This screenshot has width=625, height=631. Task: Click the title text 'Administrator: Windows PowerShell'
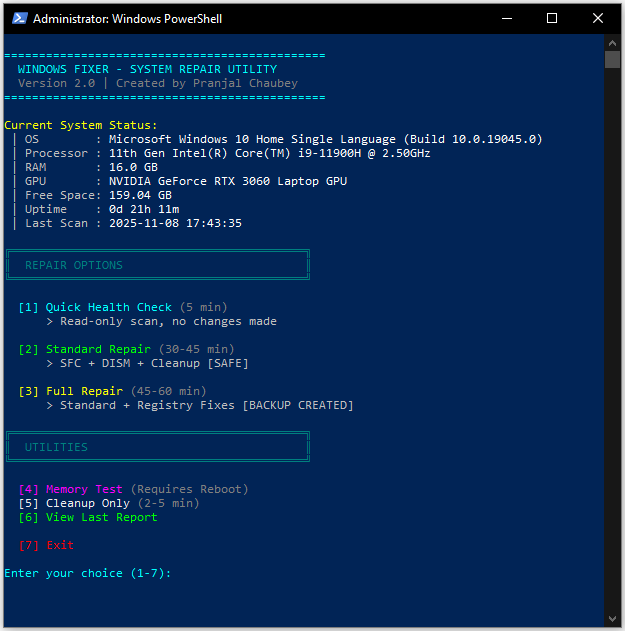pyautogui.click(x=127, y=19)
